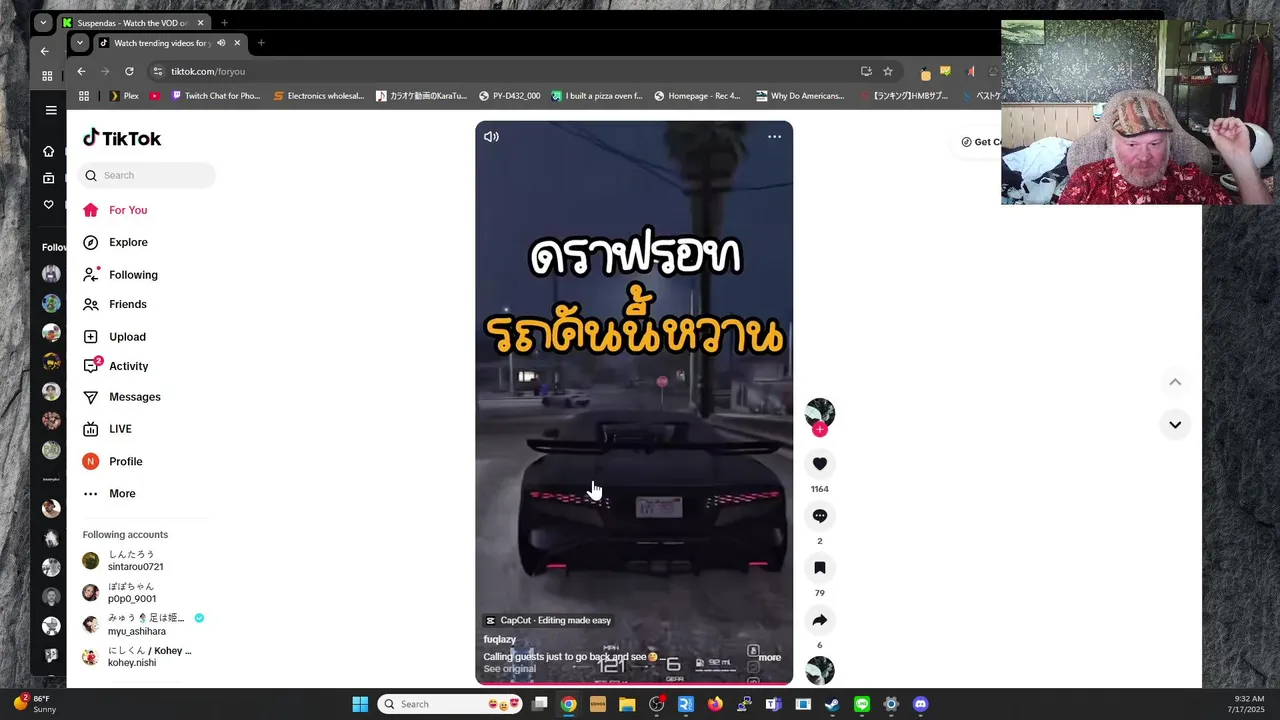1280x720 pixels.
Task: Mute the TikTok video with the speaker icon
Action: coord(491,137)
